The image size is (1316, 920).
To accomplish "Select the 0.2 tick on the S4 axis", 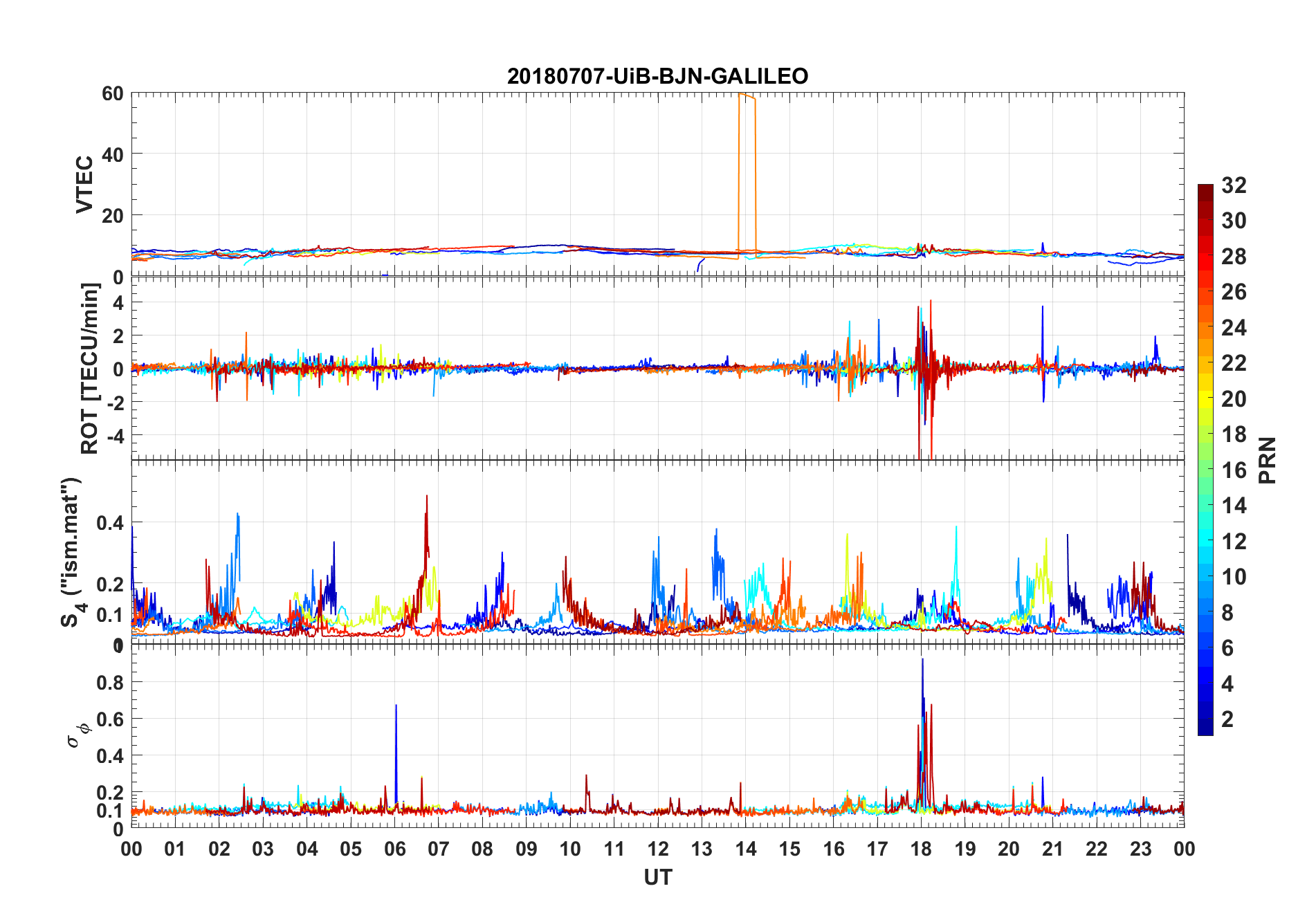I will coord(109,585).
